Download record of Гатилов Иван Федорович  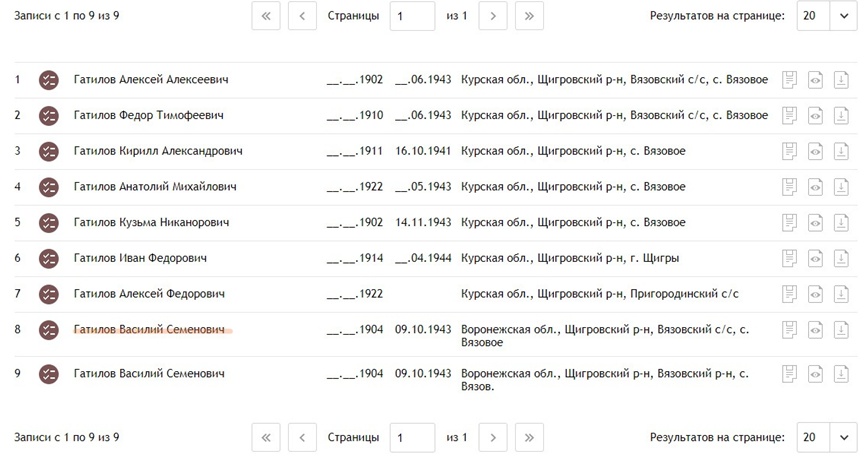click(841, 258)
